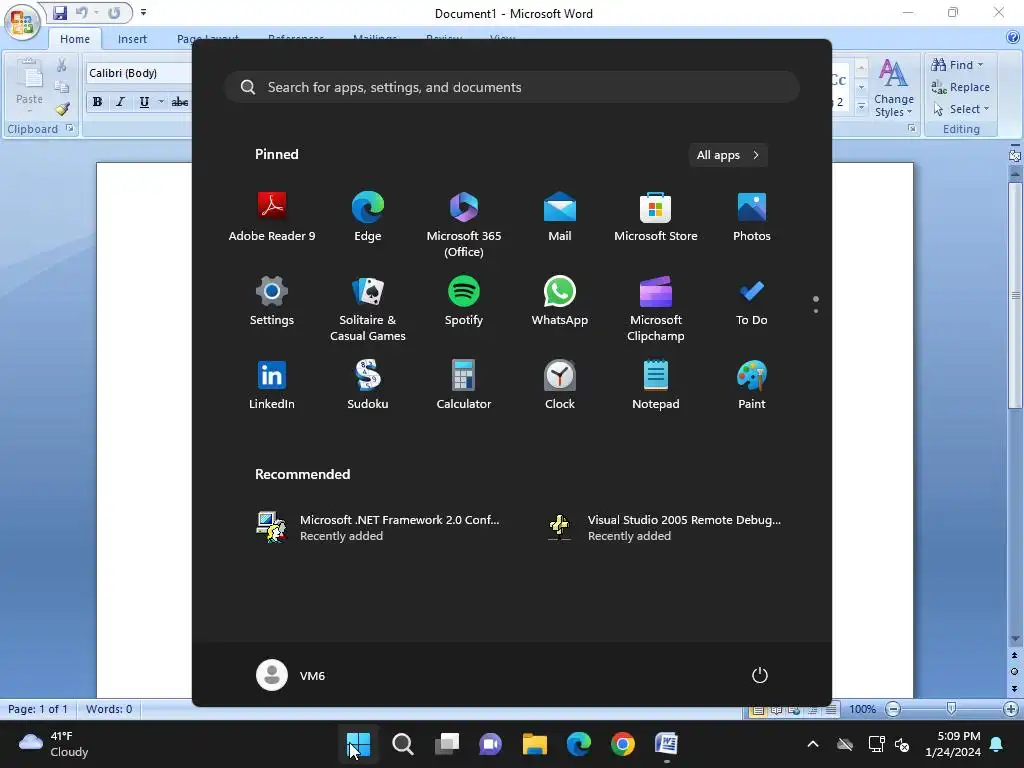Open Settings from the Start menu
Image resolution: width=1024 pixels, height=768 pixels.
(272, 301)
